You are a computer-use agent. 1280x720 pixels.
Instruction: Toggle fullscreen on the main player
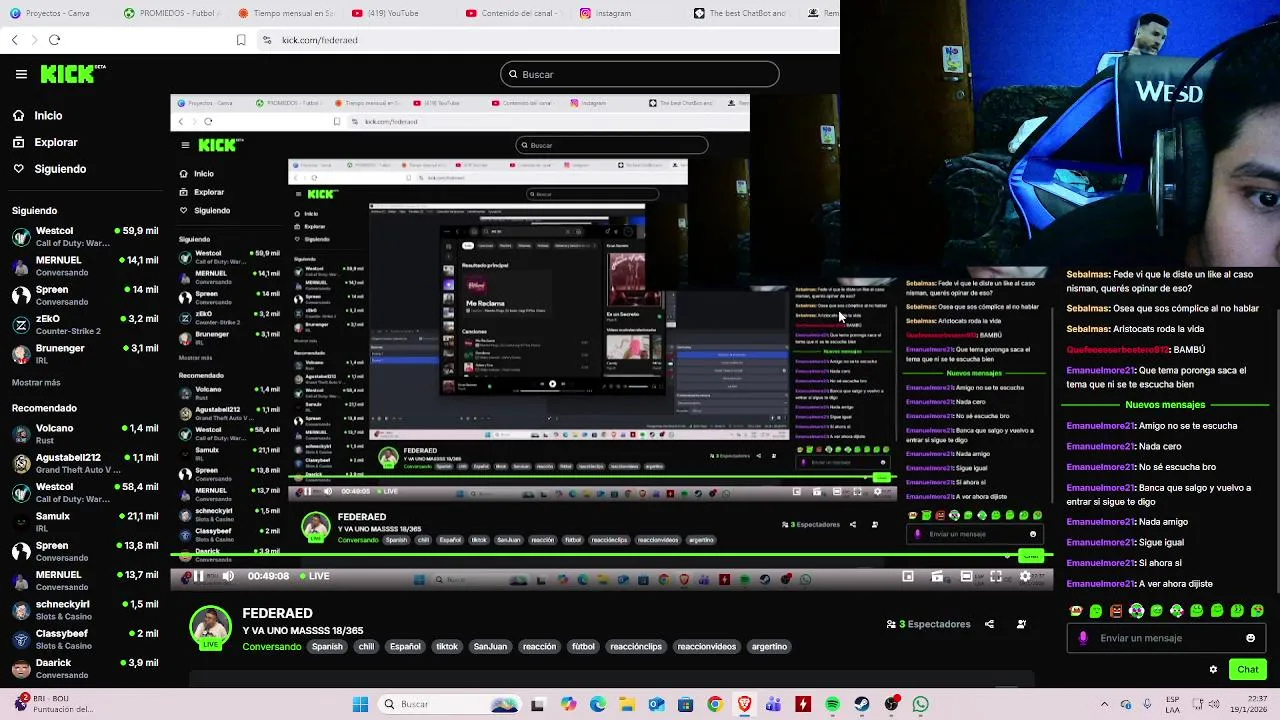point(996,577)
